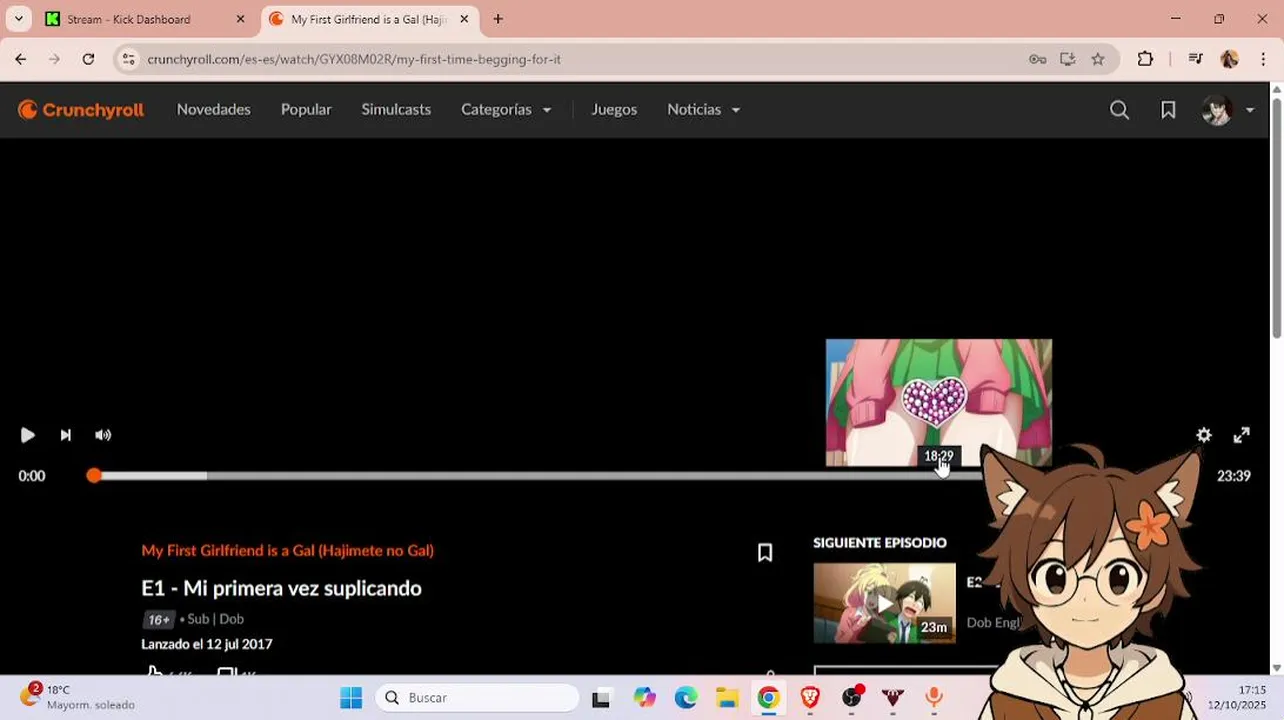
Task: Open Simulcasts page
Action: coord(396,110)
